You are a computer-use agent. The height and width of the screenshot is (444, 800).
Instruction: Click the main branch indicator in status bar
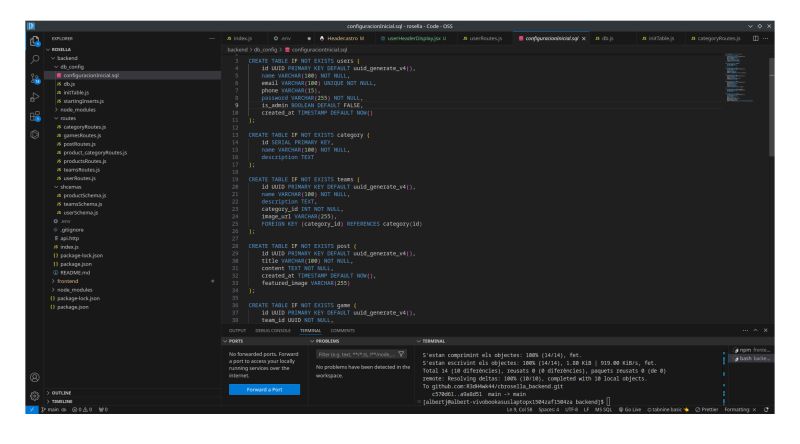pos(54,409)
